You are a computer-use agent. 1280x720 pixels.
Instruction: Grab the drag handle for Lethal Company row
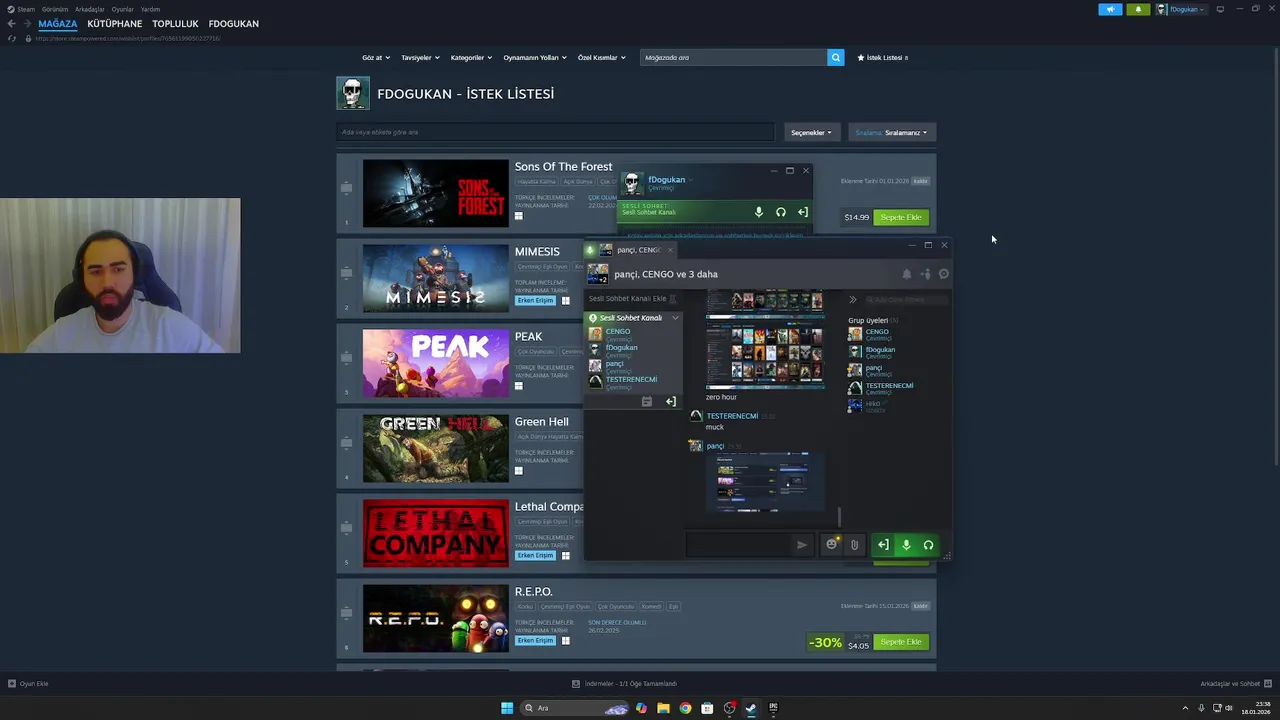346,528
